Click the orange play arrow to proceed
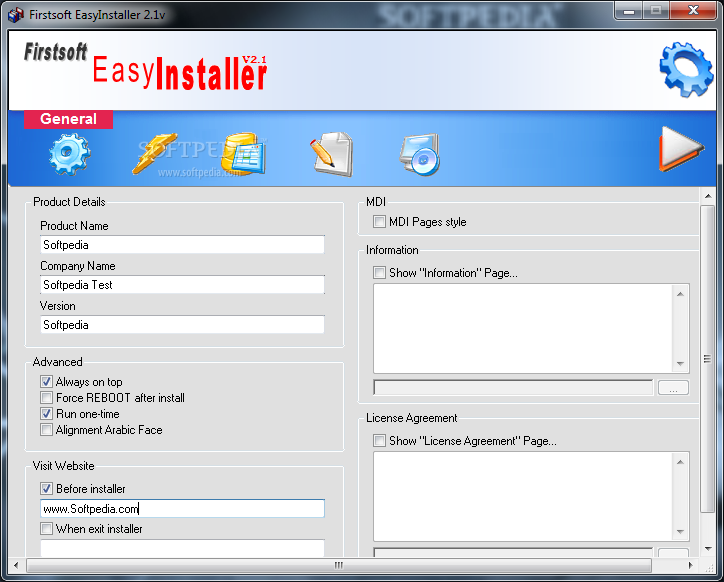The width and height of the screenshot is (724, 582). [x=681, y=149]
